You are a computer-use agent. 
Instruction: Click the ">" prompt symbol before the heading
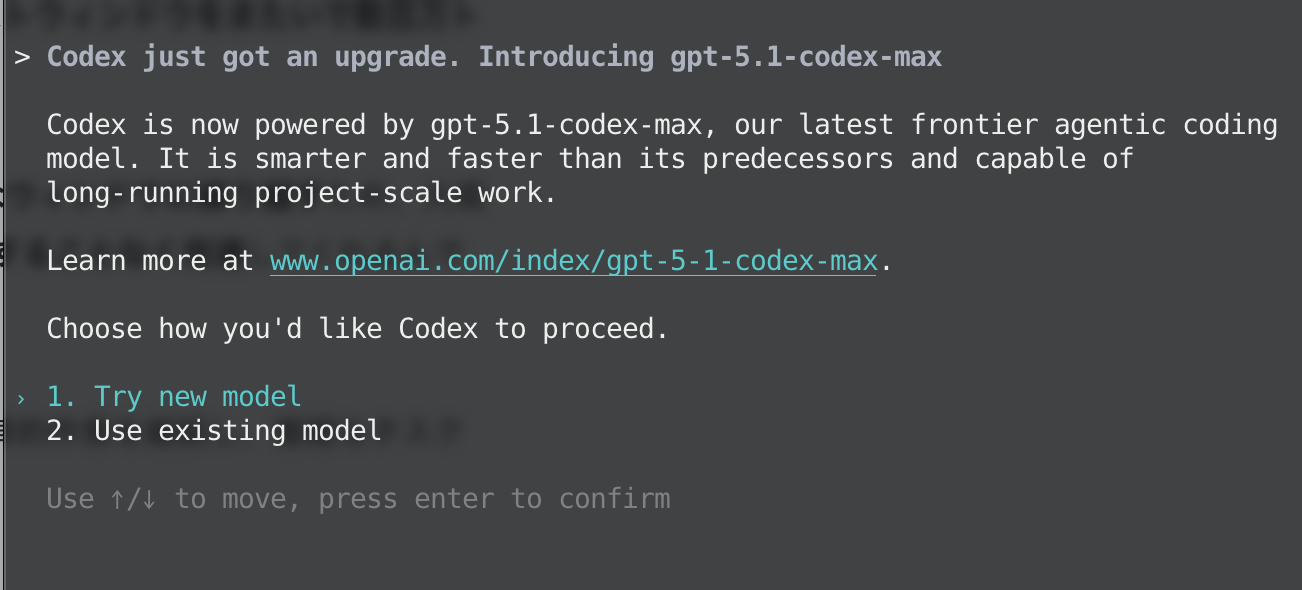21,57
